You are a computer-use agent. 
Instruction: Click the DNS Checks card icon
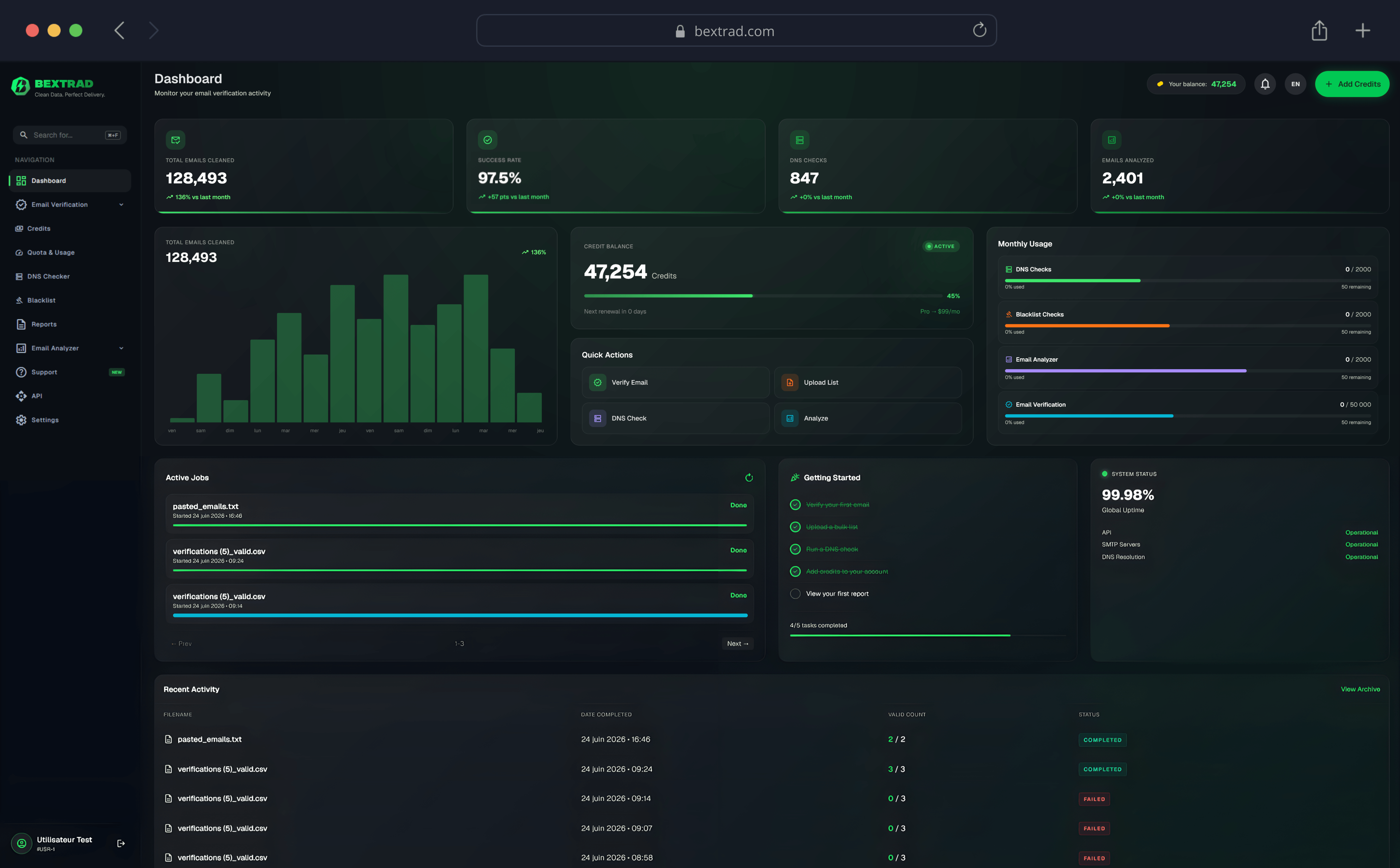(799, 139)
